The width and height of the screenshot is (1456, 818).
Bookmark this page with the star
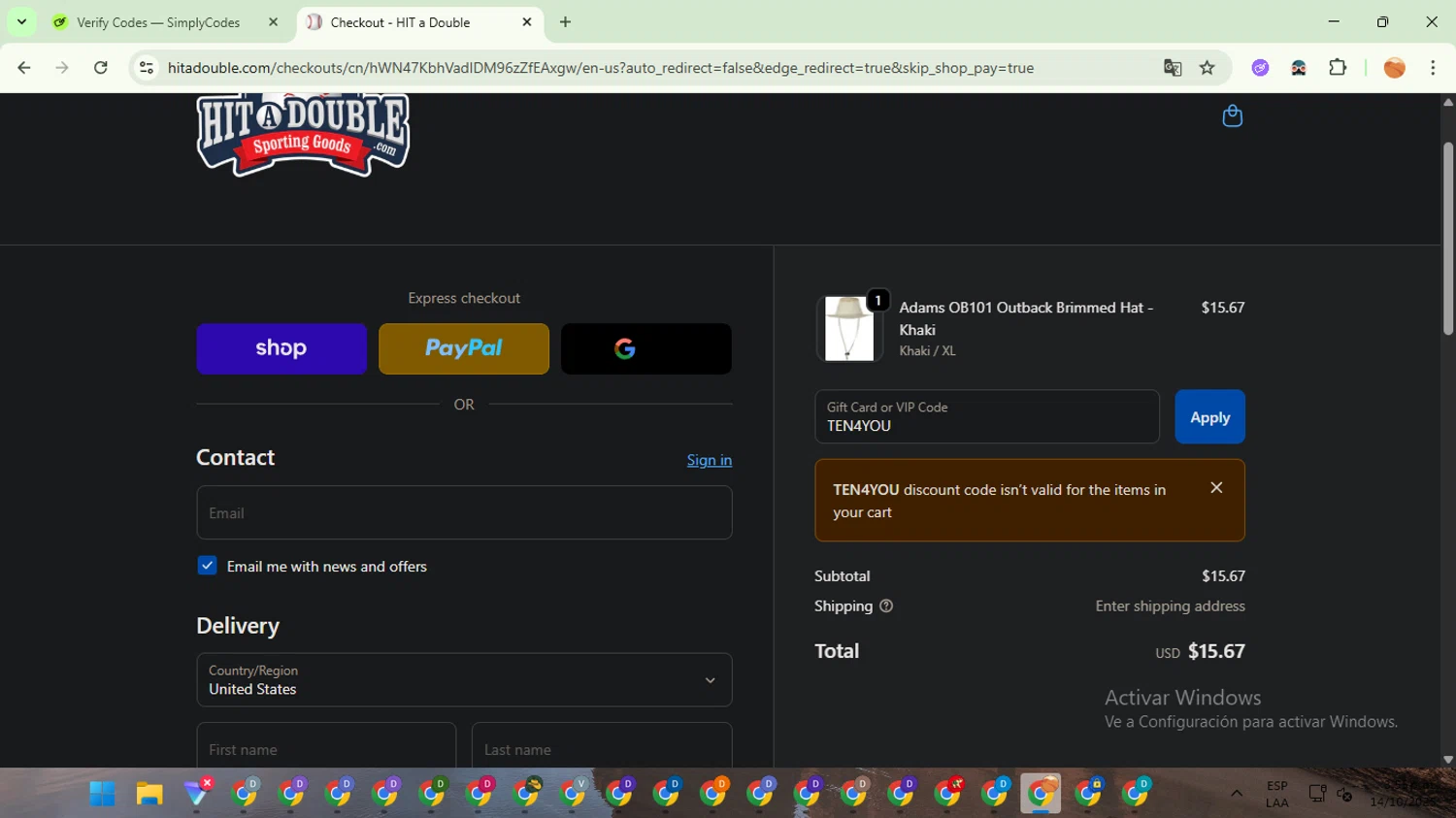tap(1207, 68)
